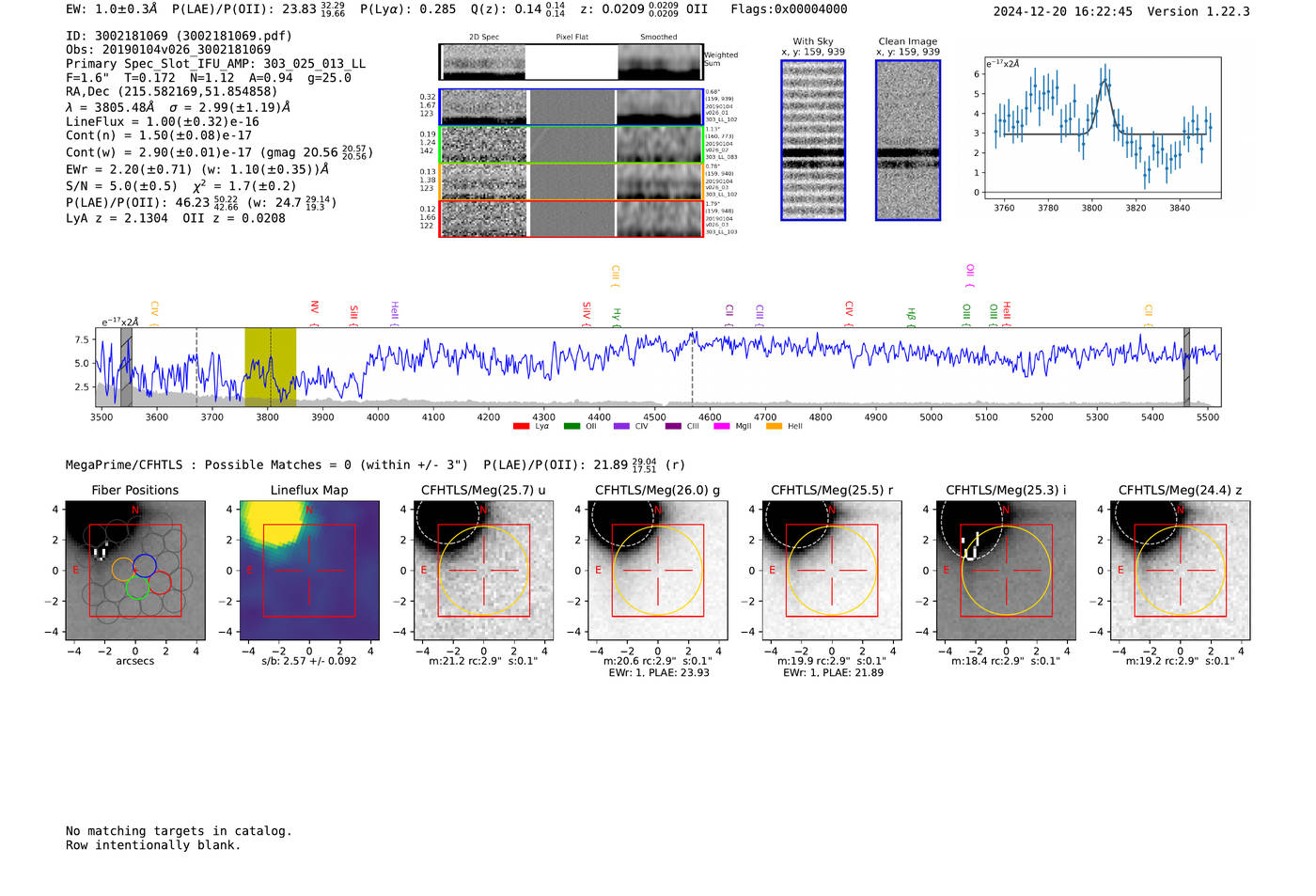Click the 'EWr: 1, PLAE: 23.93' caption
The height and width of the screenshot is (896, 1316).
point(658,673)
